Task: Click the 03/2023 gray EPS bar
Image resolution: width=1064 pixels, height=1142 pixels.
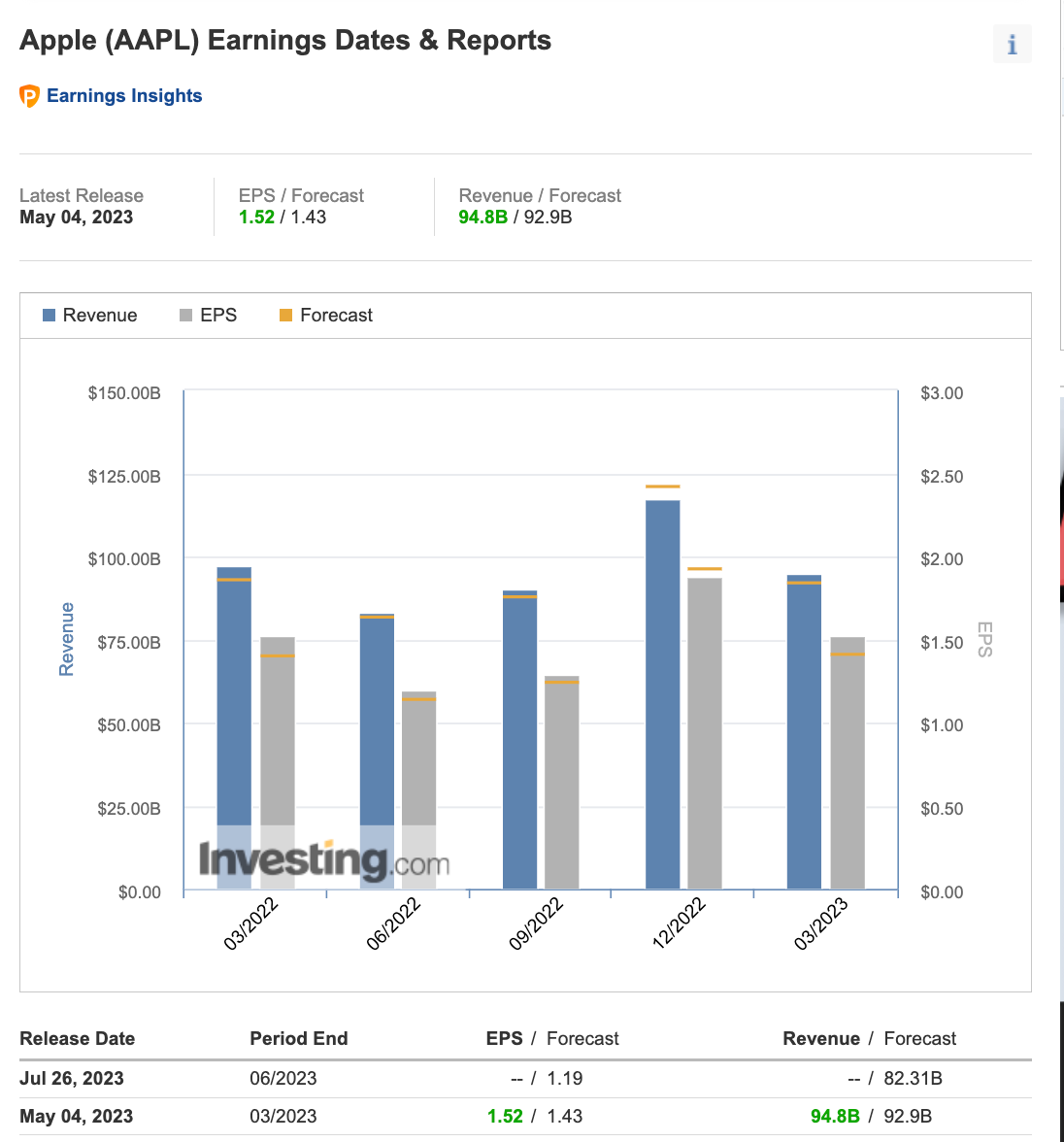Action: 848,762
